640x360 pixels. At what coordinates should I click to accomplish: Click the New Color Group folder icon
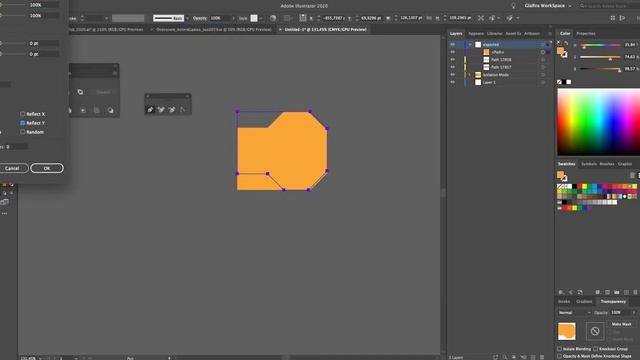click(x=617, y=292)
